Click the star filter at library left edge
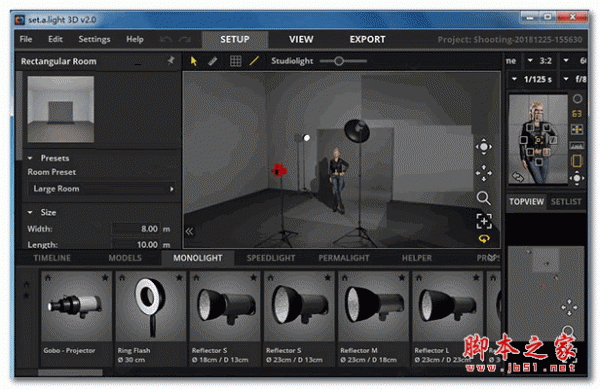Image resolution: width=600 pixels, height=389 pixels. (x=26, y=295)
